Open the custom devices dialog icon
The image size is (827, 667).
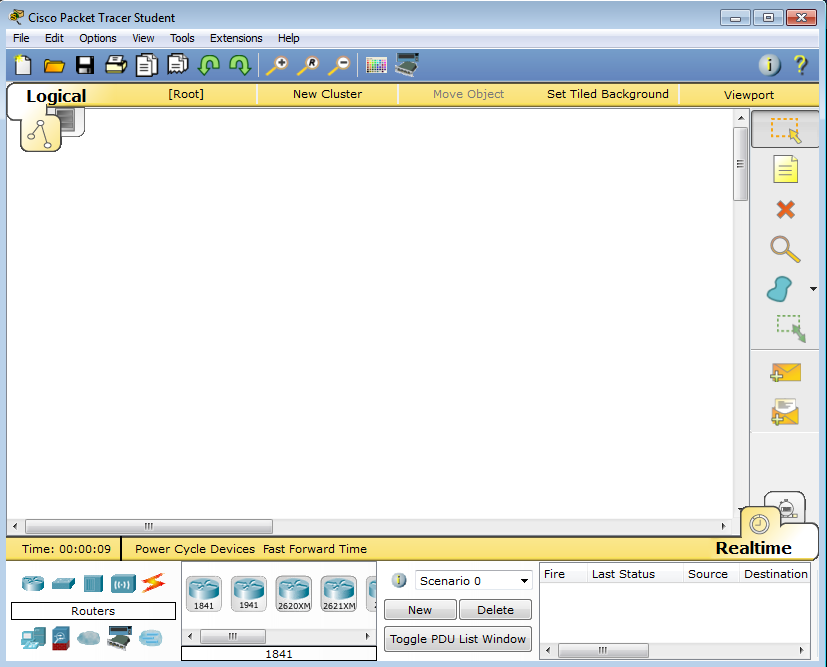click(407, 64)
